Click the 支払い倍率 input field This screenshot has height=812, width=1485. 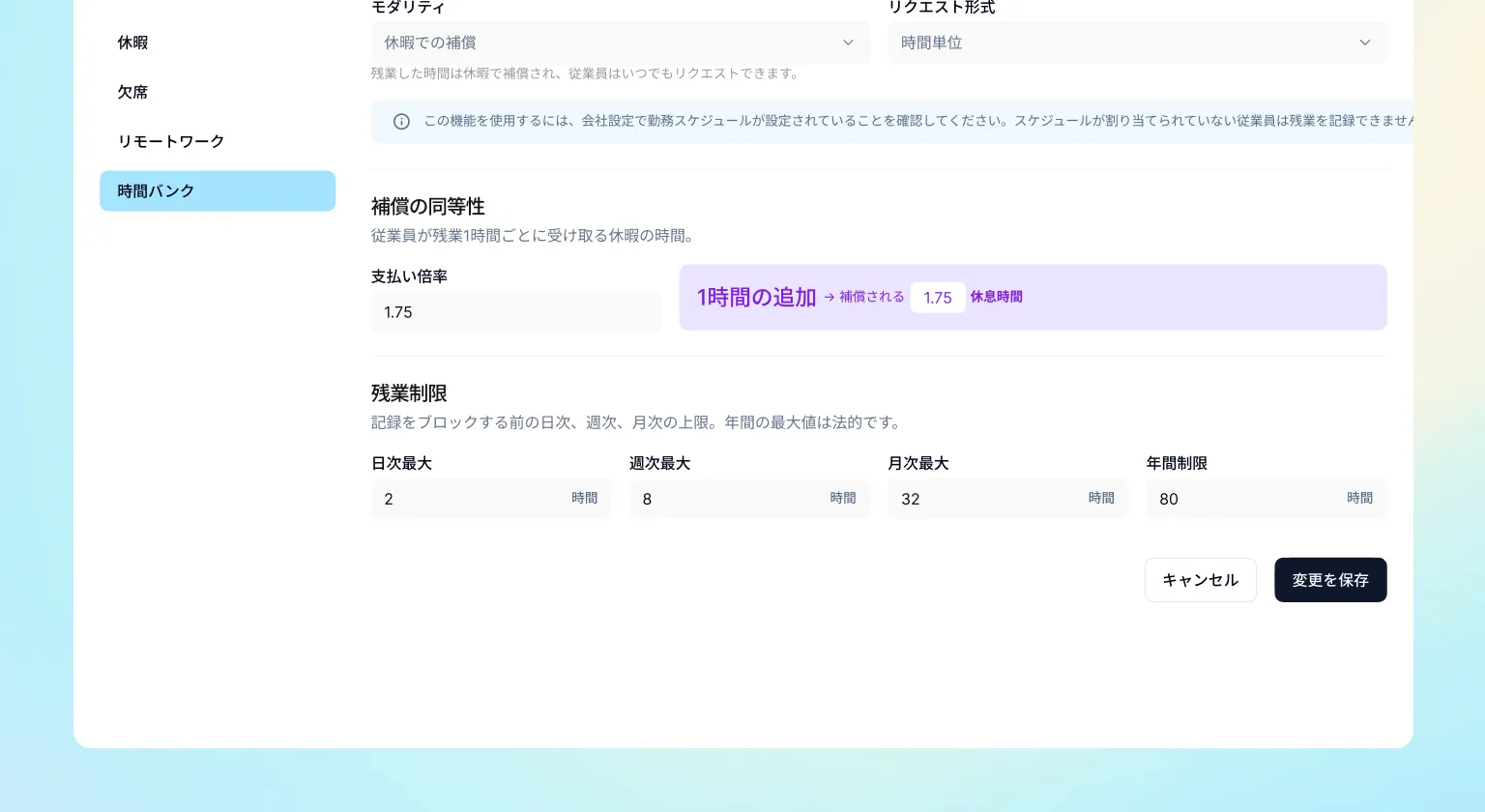coord(516,312)
